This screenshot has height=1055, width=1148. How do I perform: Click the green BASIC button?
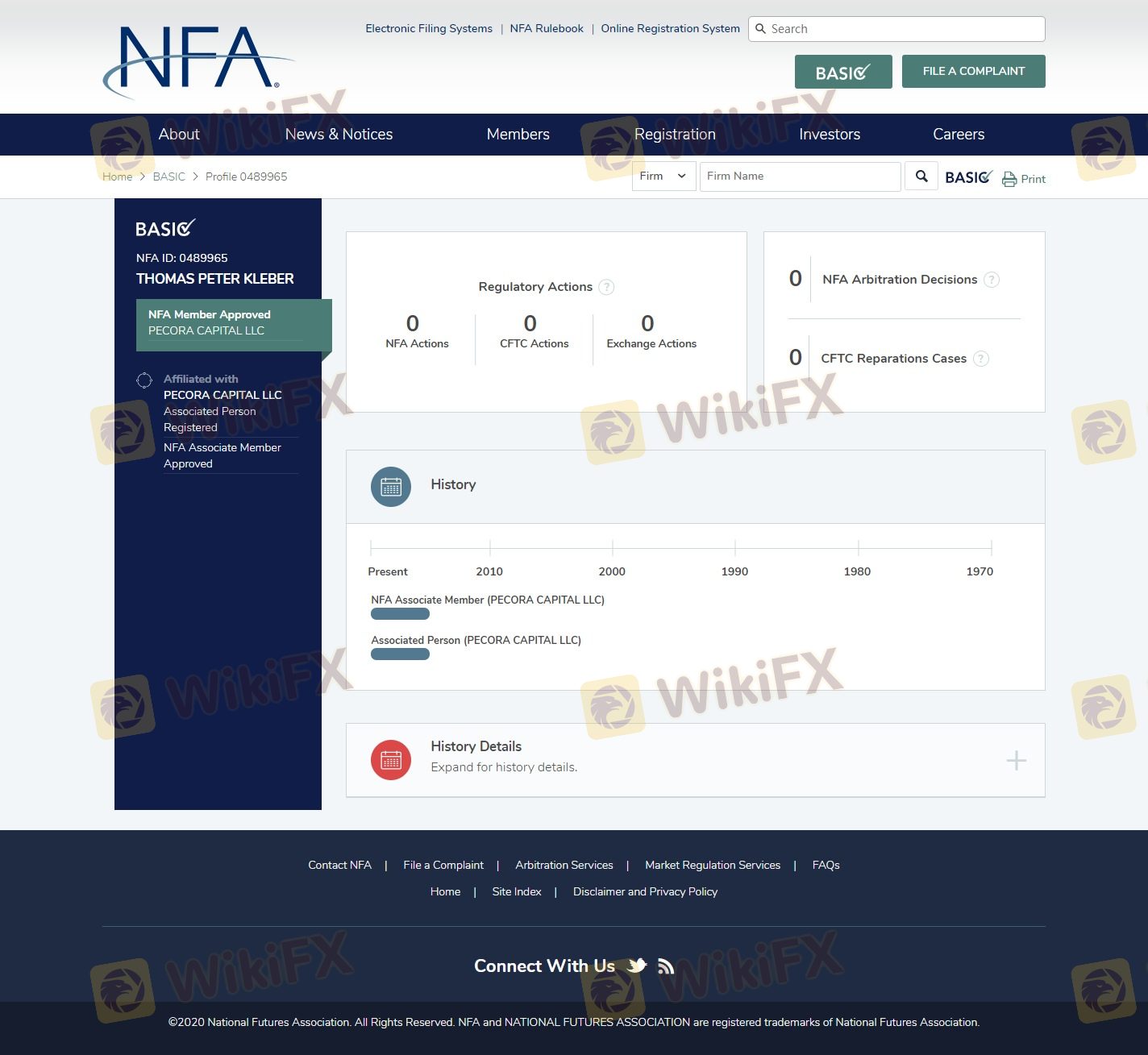(842, 72)
